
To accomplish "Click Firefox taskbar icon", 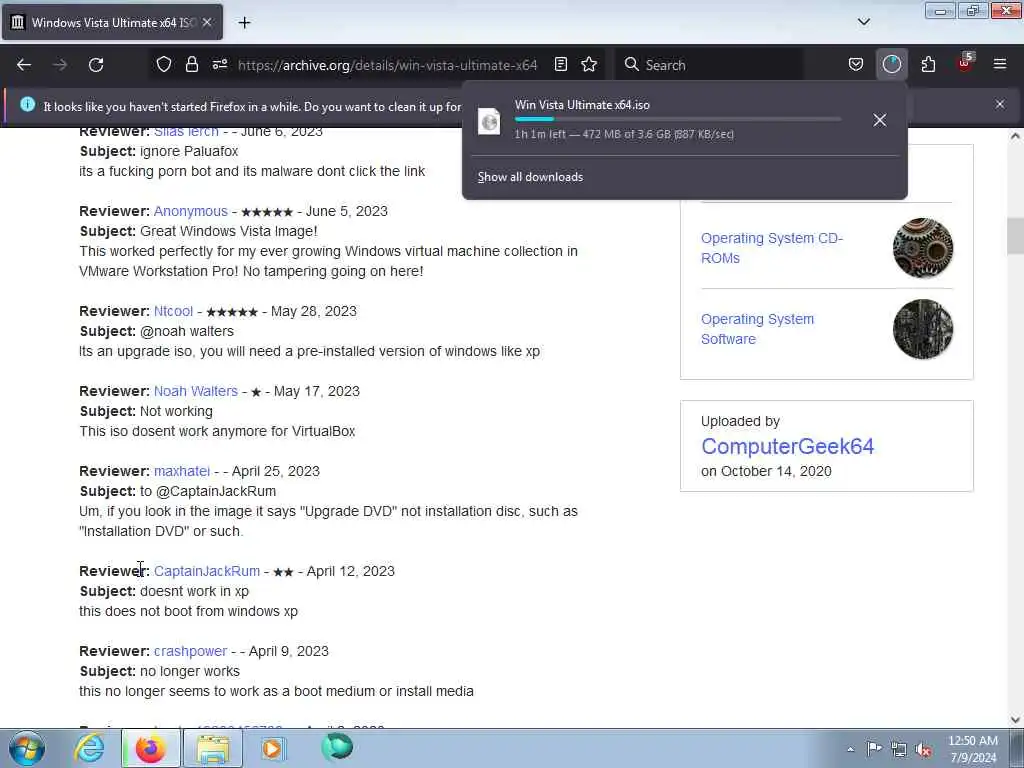I will coord(150,748).
